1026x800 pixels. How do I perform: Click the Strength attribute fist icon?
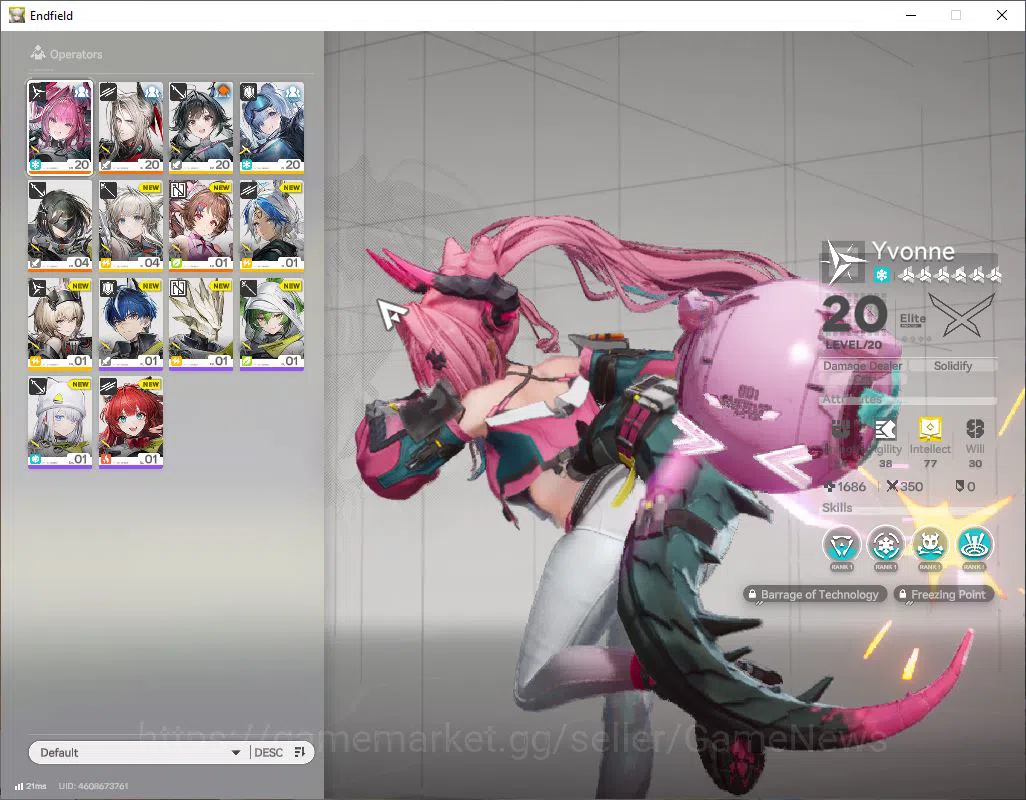pos(841,430)
